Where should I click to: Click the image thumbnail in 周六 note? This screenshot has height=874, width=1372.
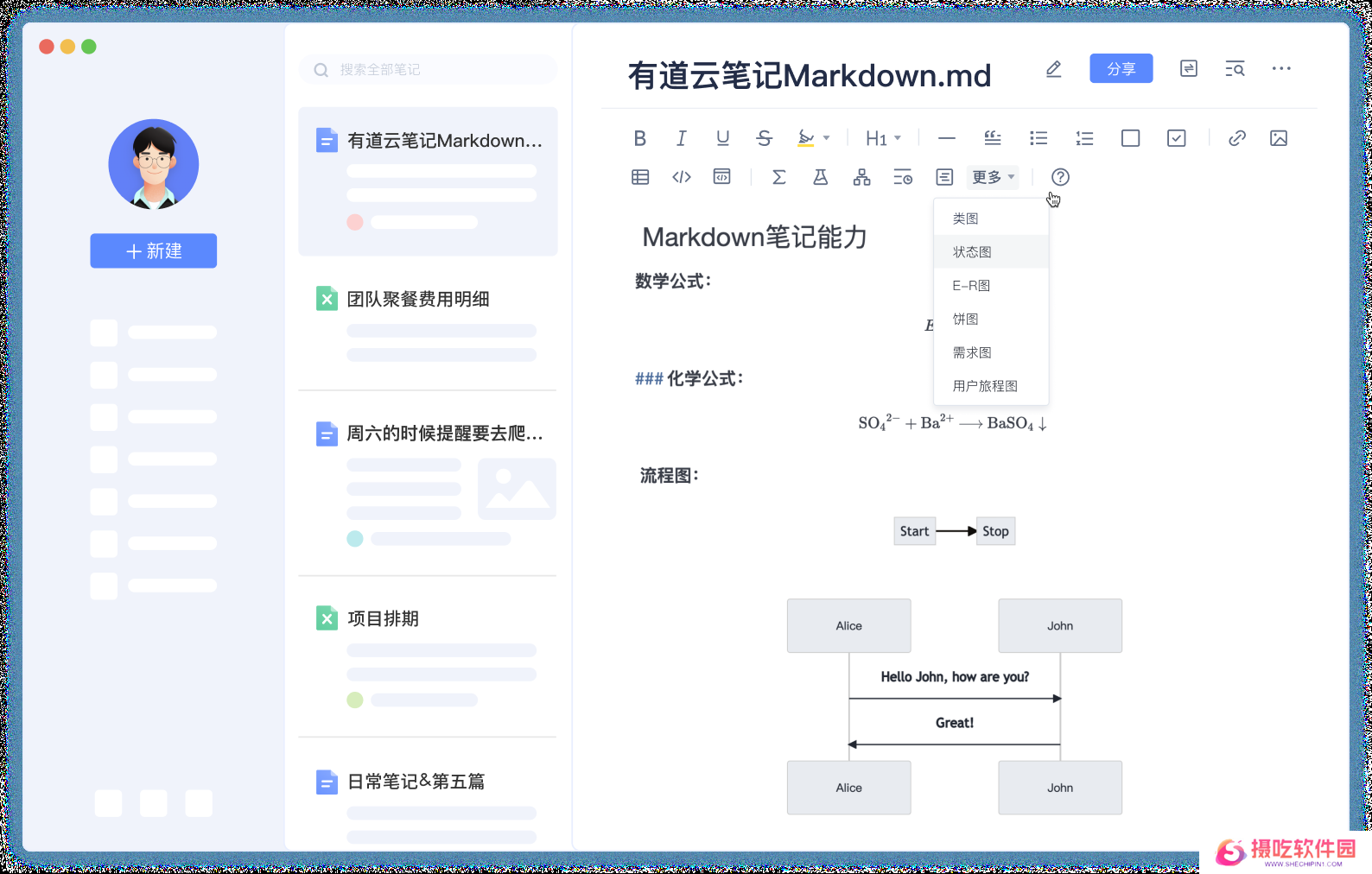point(517,490)
